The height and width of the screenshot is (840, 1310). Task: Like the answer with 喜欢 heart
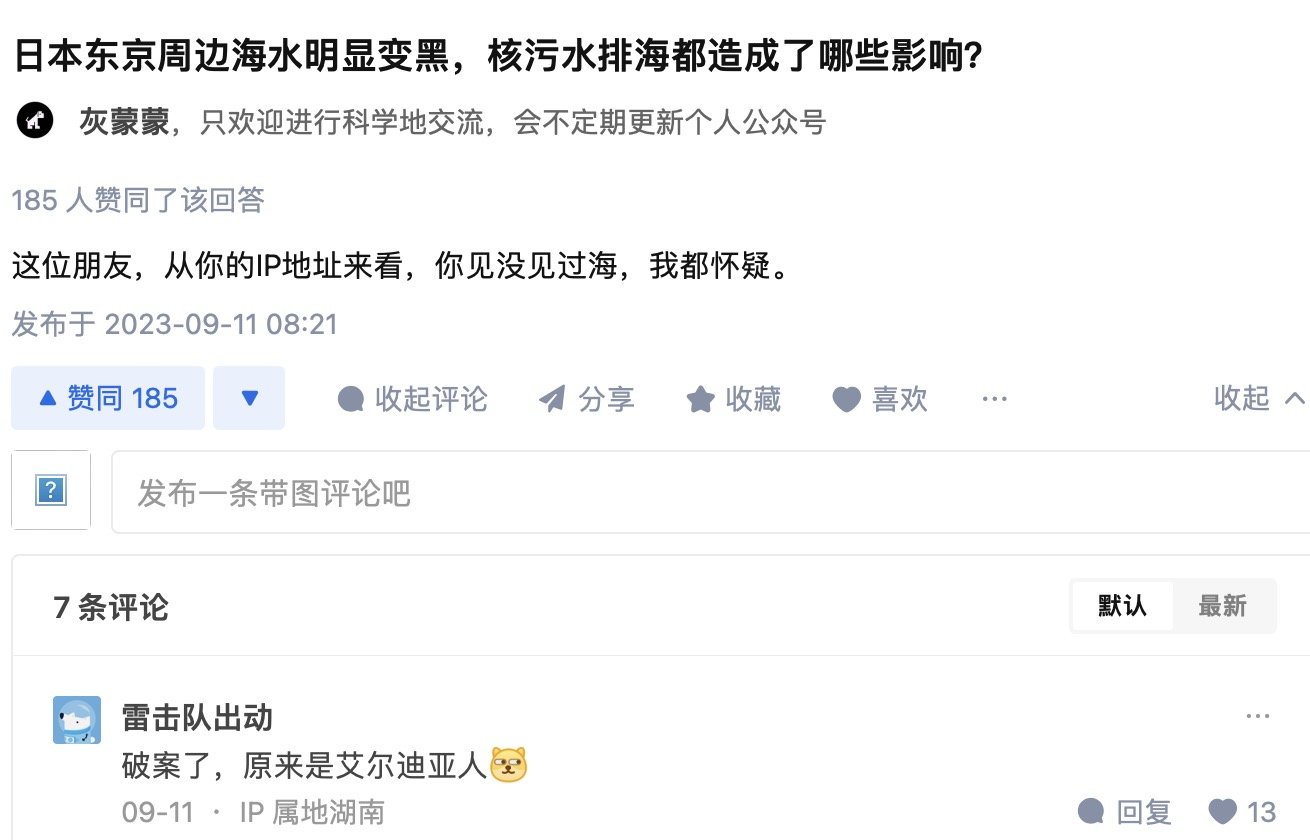point(847,400)
